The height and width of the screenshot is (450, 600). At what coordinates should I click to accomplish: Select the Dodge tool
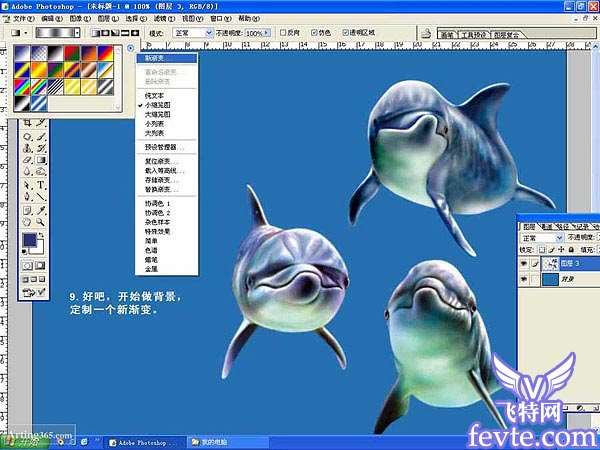tap(41, 171)
